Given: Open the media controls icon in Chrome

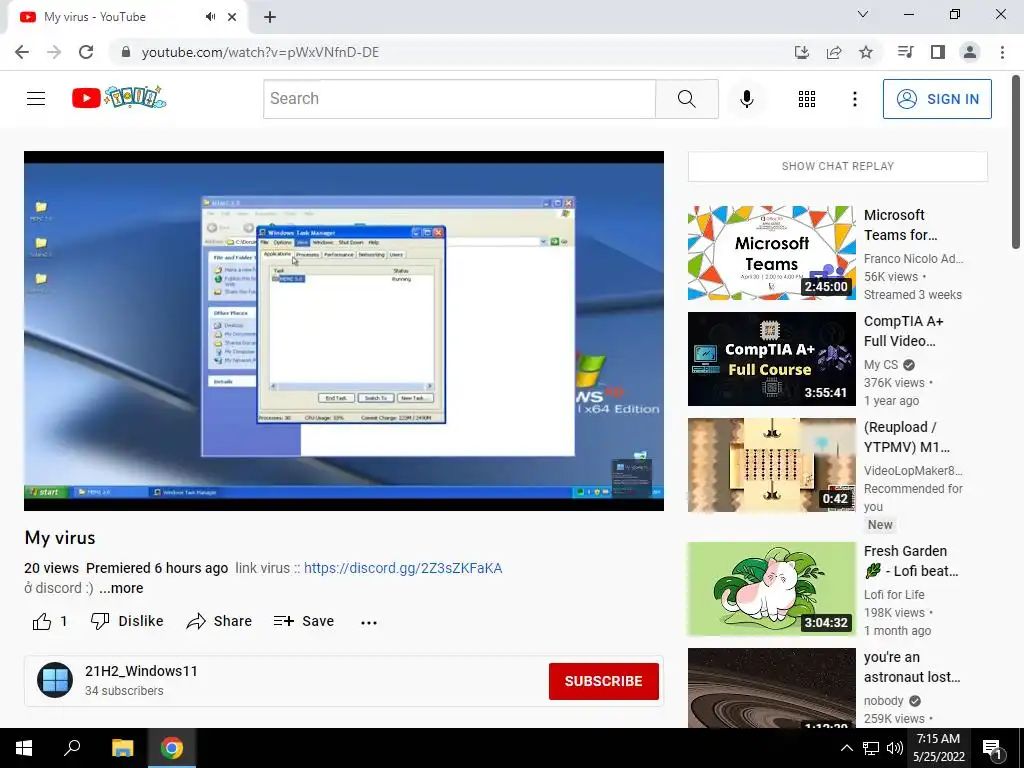Looking at the screenshot, I should 905,52.
